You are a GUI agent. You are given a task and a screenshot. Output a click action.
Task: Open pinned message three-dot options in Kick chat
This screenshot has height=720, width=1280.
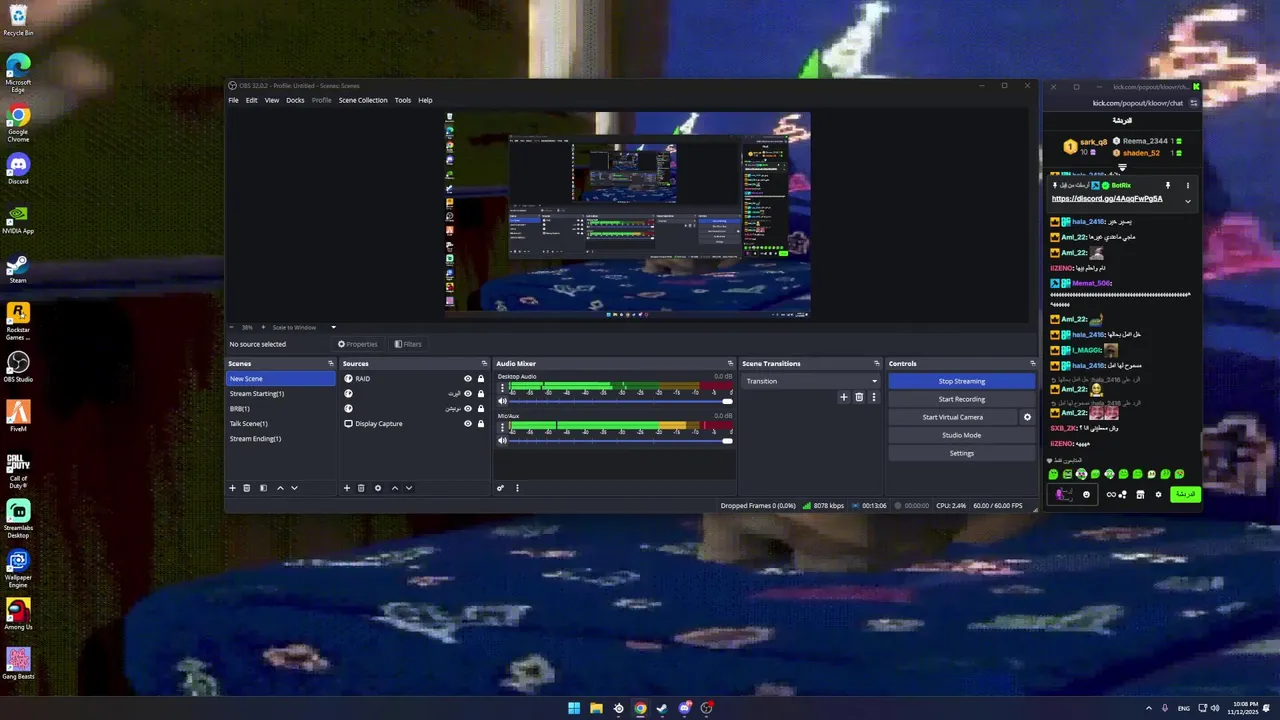[1188, 185]
